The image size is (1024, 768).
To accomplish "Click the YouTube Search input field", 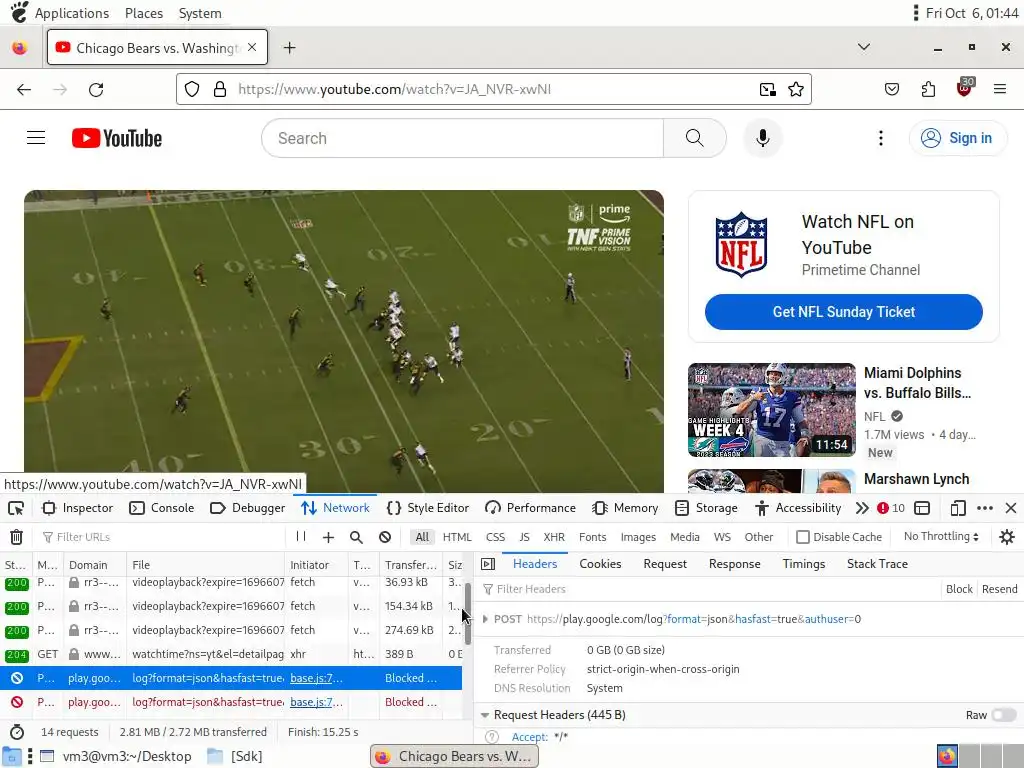I will pos(462,138).
